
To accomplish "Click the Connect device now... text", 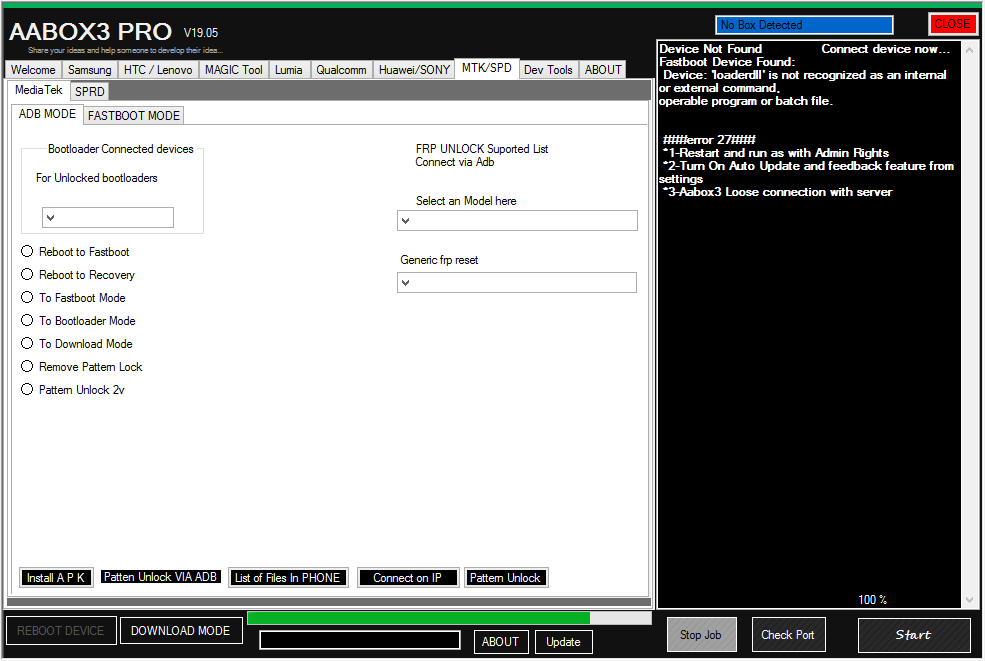I will point(886,49).
